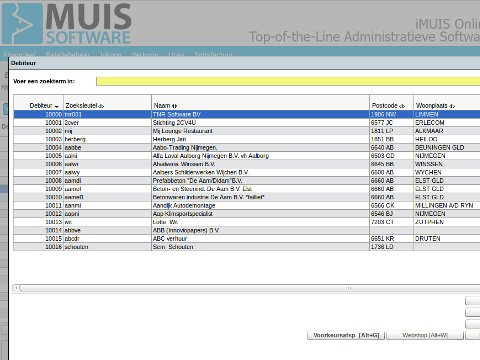Screen dimensions: 480x360
Task: Sort by Naam column arrows icon
Action: pyautogui.click(x=174, y=106)
